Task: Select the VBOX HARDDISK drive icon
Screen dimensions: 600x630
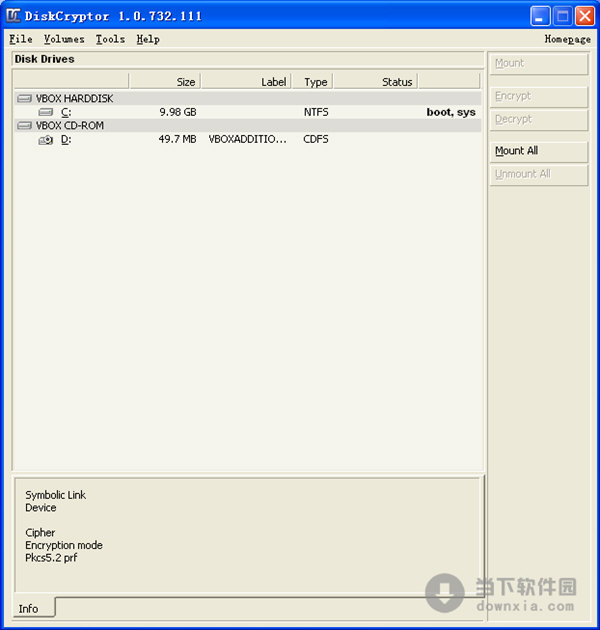Action: pyautogui.click(x=24, y=99)
